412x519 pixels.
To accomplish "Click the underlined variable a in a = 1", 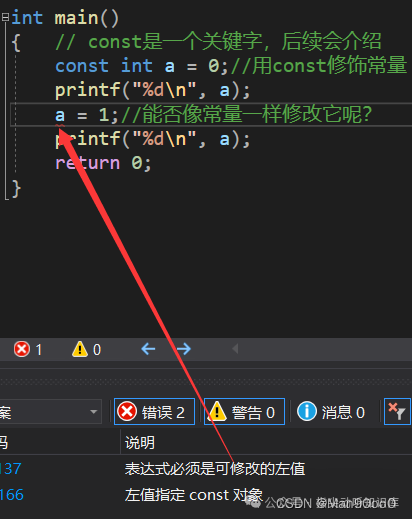I will (60, 115).
